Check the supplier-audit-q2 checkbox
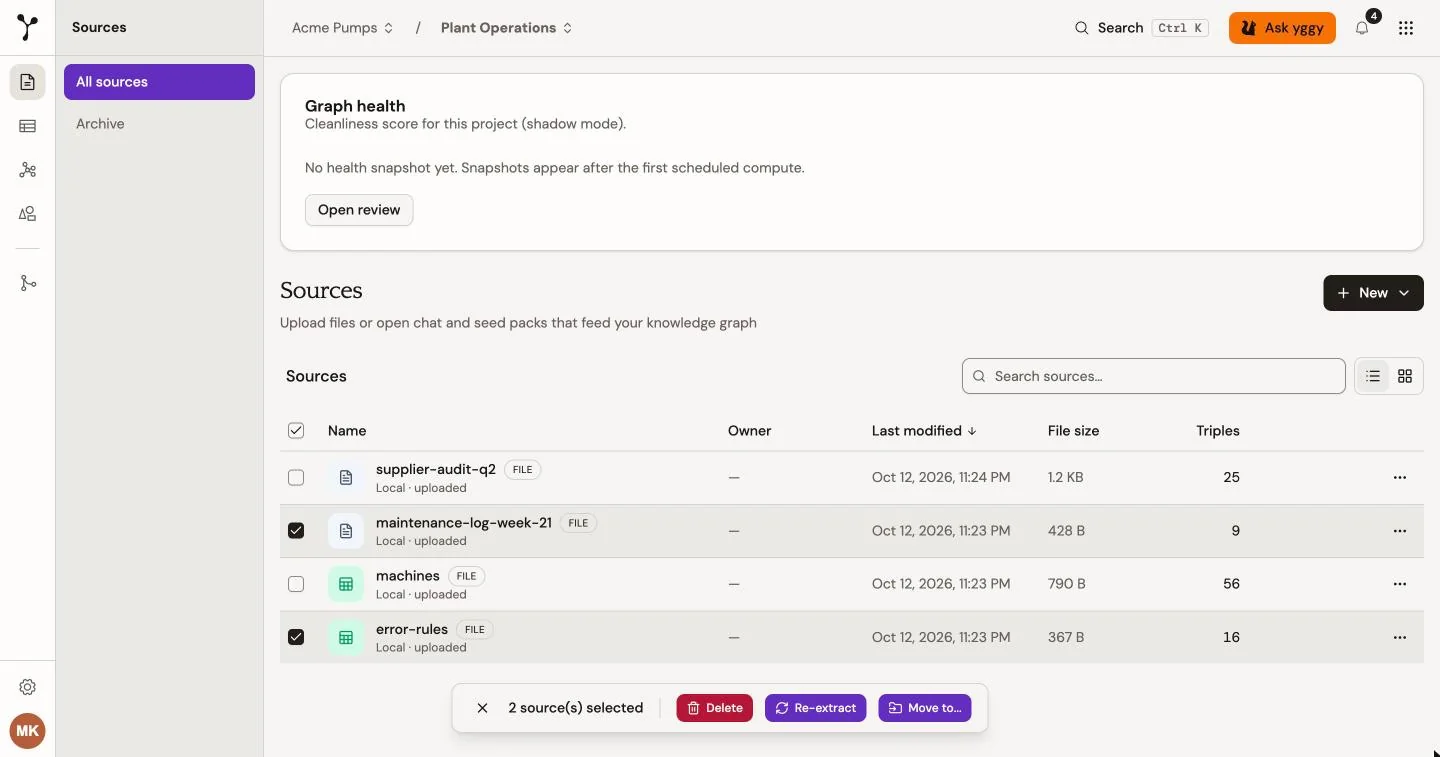Viewport: 1440px width, 757px height. point(296,478)
